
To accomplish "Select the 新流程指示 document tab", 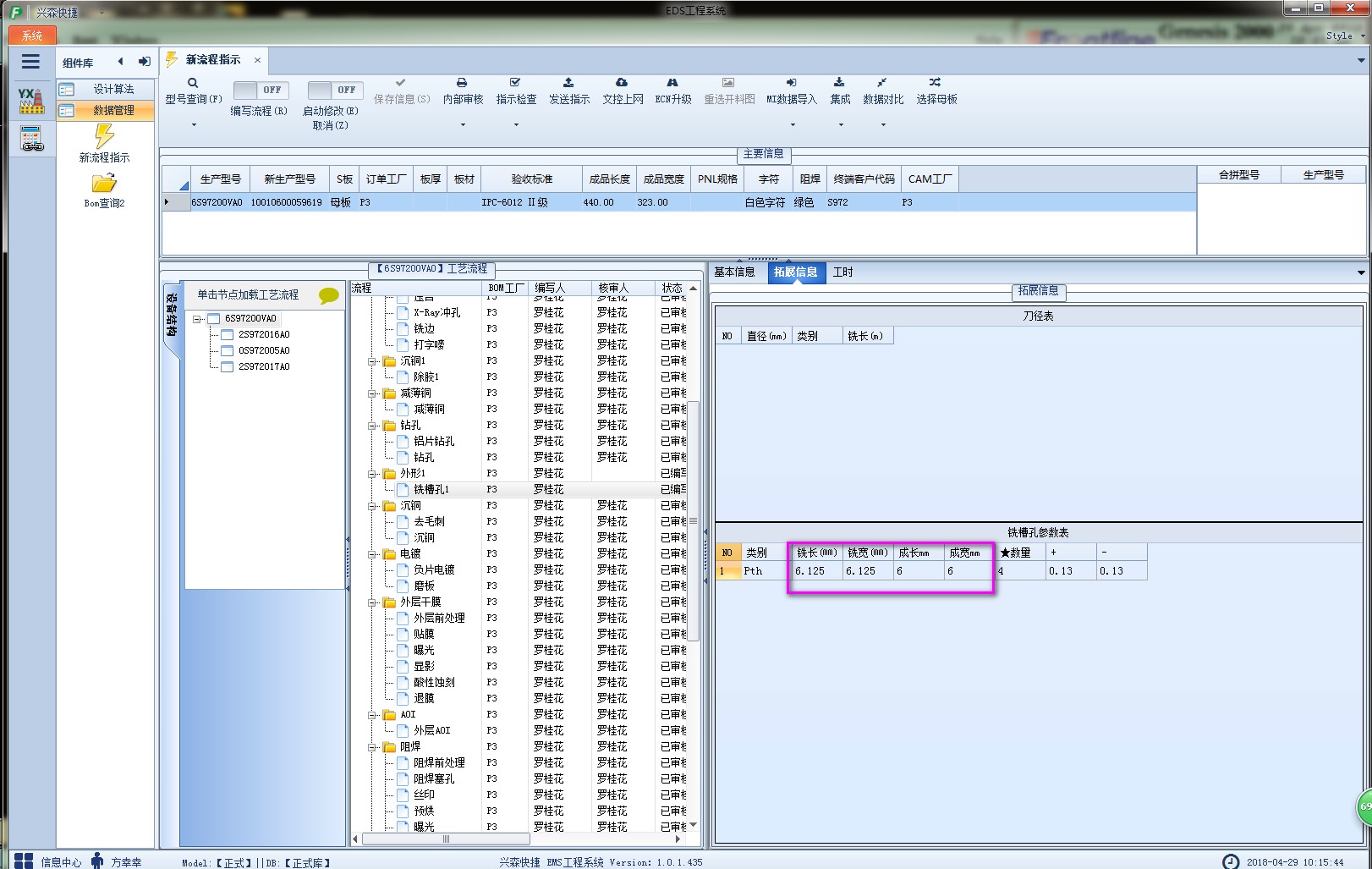I will (213, 60).
